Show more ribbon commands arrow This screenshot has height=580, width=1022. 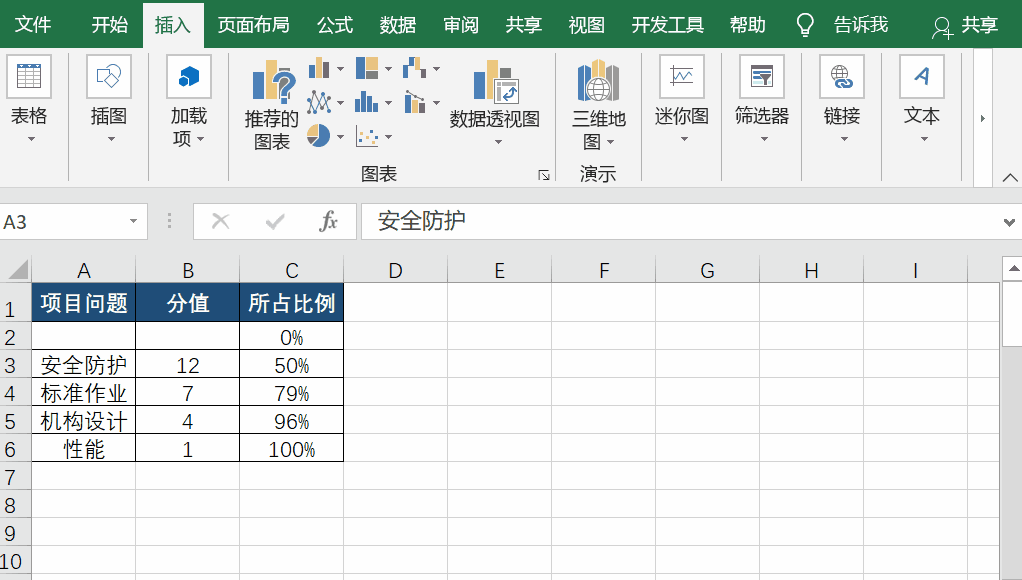tap(983, 119)
